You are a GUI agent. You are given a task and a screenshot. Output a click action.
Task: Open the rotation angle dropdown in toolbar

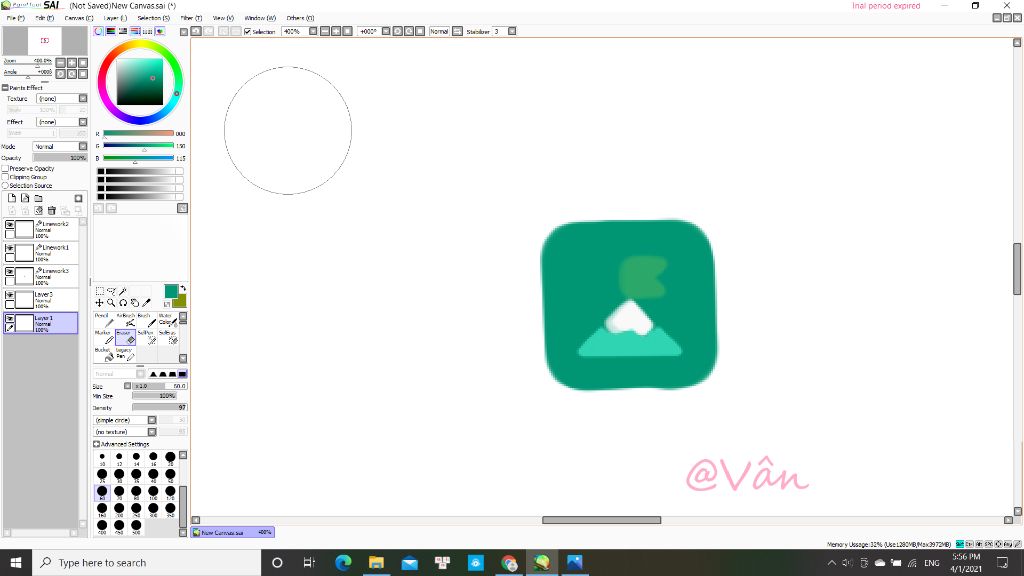click(386, 31)
